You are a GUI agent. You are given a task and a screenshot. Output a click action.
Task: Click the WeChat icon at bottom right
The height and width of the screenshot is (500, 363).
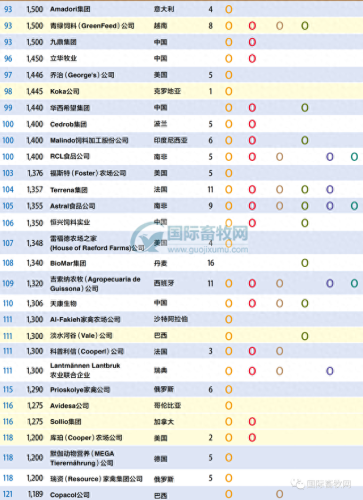[298, 484]
